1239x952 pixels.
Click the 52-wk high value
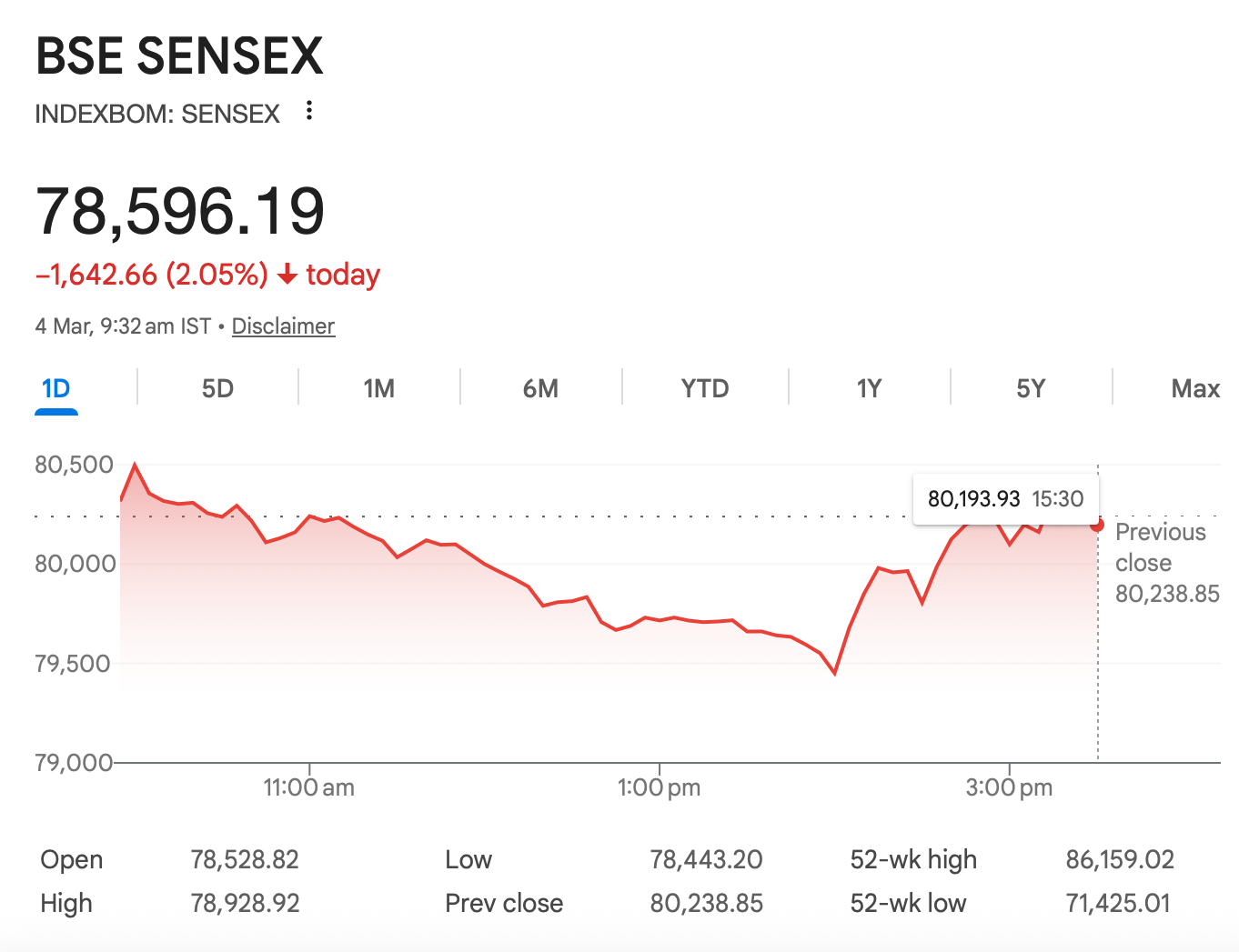pyautogui.click(x=1120, y=859)
